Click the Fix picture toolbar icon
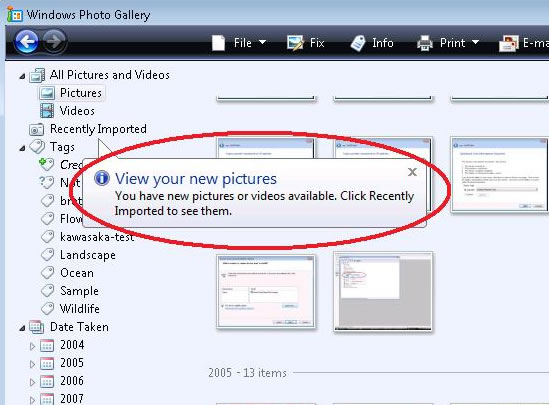The width and height of the screenshot is (549, 405). 295,43
